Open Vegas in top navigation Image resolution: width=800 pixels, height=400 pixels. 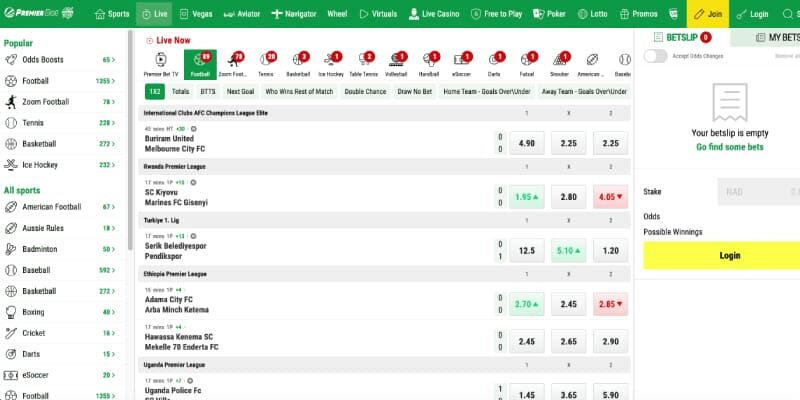pos(196,14)
